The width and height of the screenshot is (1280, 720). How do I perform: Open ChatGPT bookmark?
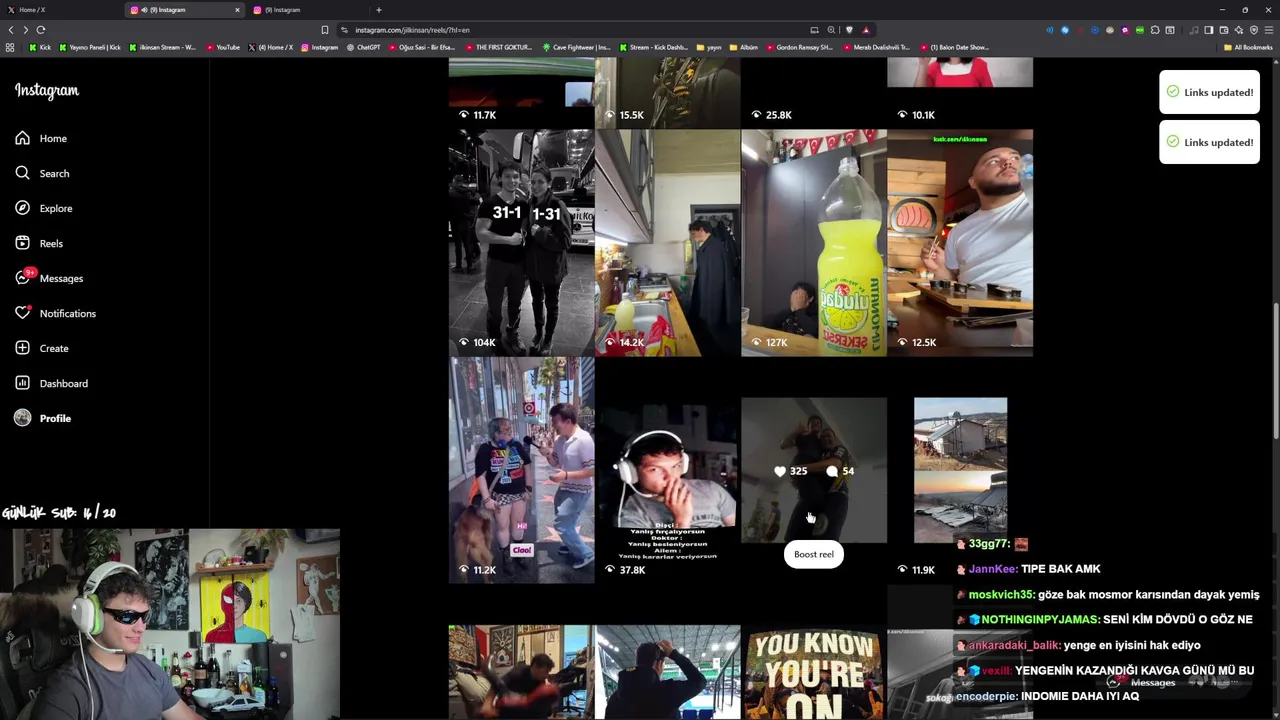pyautogui.click(x=363, y=47)
